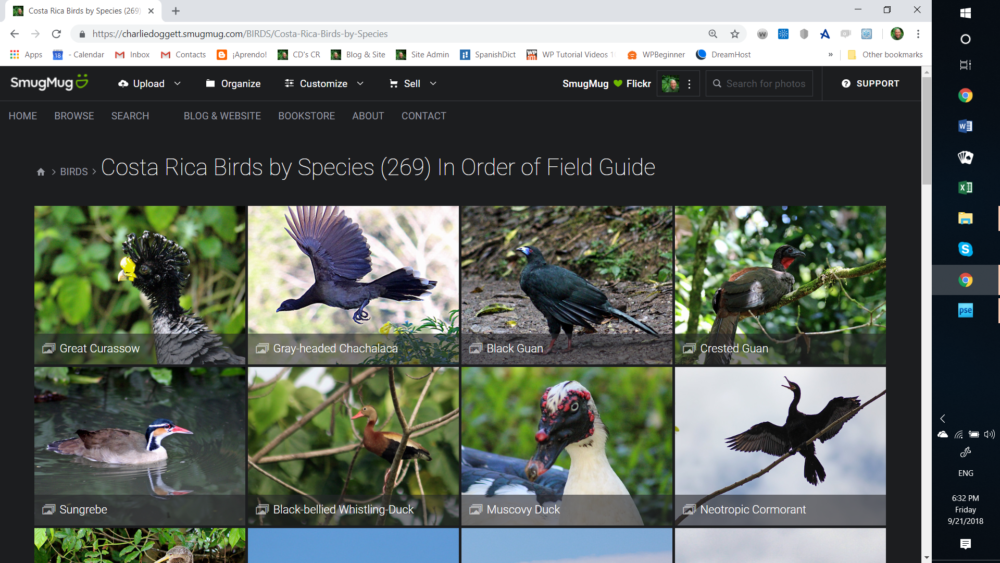Open Excel from taskbar
Screen dimensions: 1000x563
pos(965,187)
